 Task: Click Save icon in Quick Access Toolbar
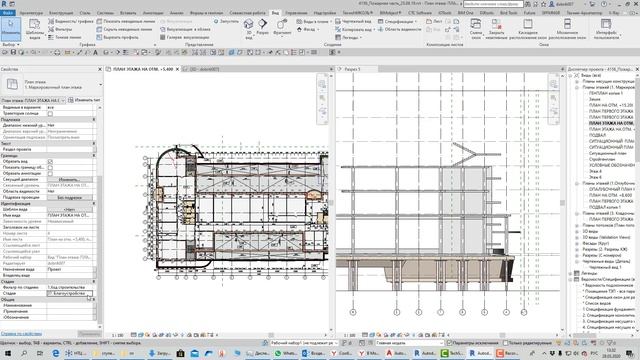coord(13,52)
